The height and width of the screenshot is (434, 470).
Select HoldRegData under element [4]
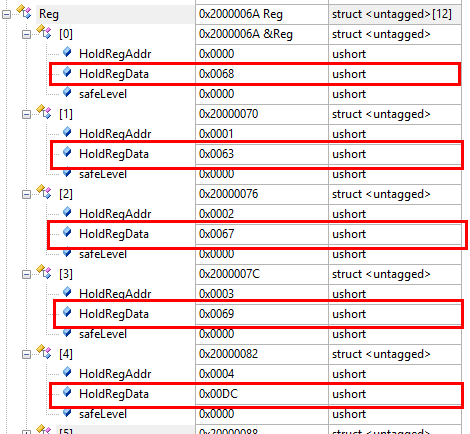(x=114, y=394)
